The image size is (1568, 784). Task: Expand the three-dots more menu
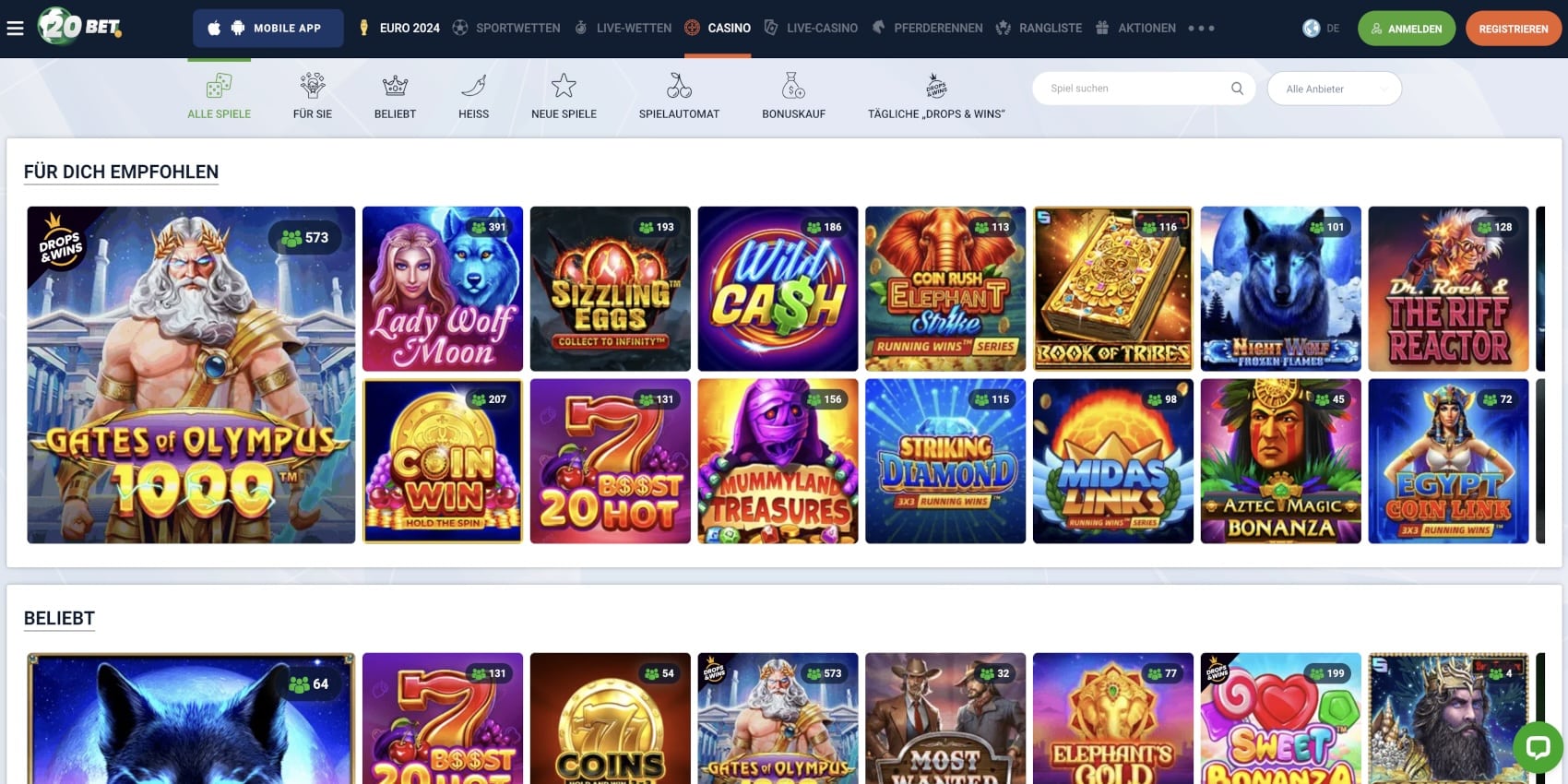click(x=1201, y=29)
